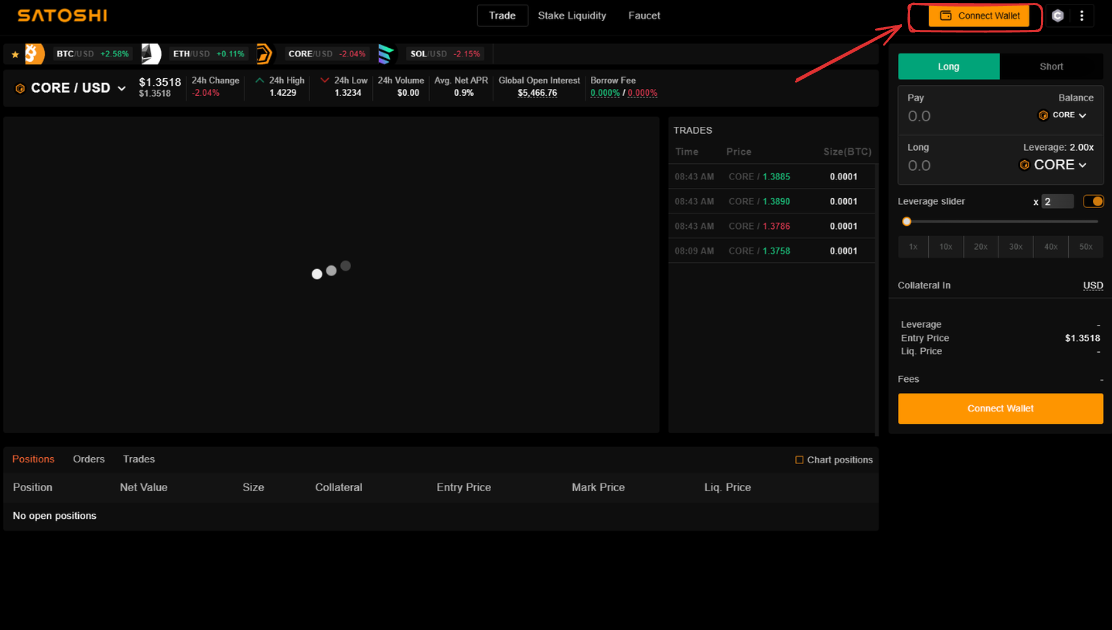Click the orange CORE logo in the ticker bar
Image resolution: width=1112 pixels, height=630 pixels.
coord(264,54)
